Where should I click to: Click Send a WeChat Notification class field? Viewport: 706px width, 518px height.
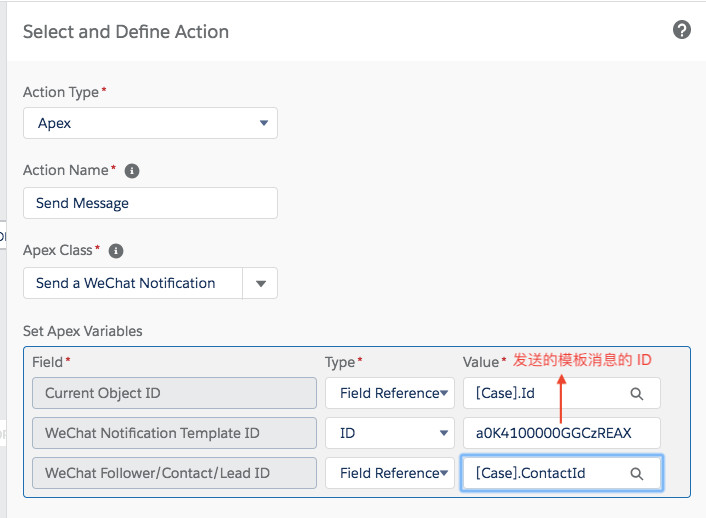pos(133,283)
